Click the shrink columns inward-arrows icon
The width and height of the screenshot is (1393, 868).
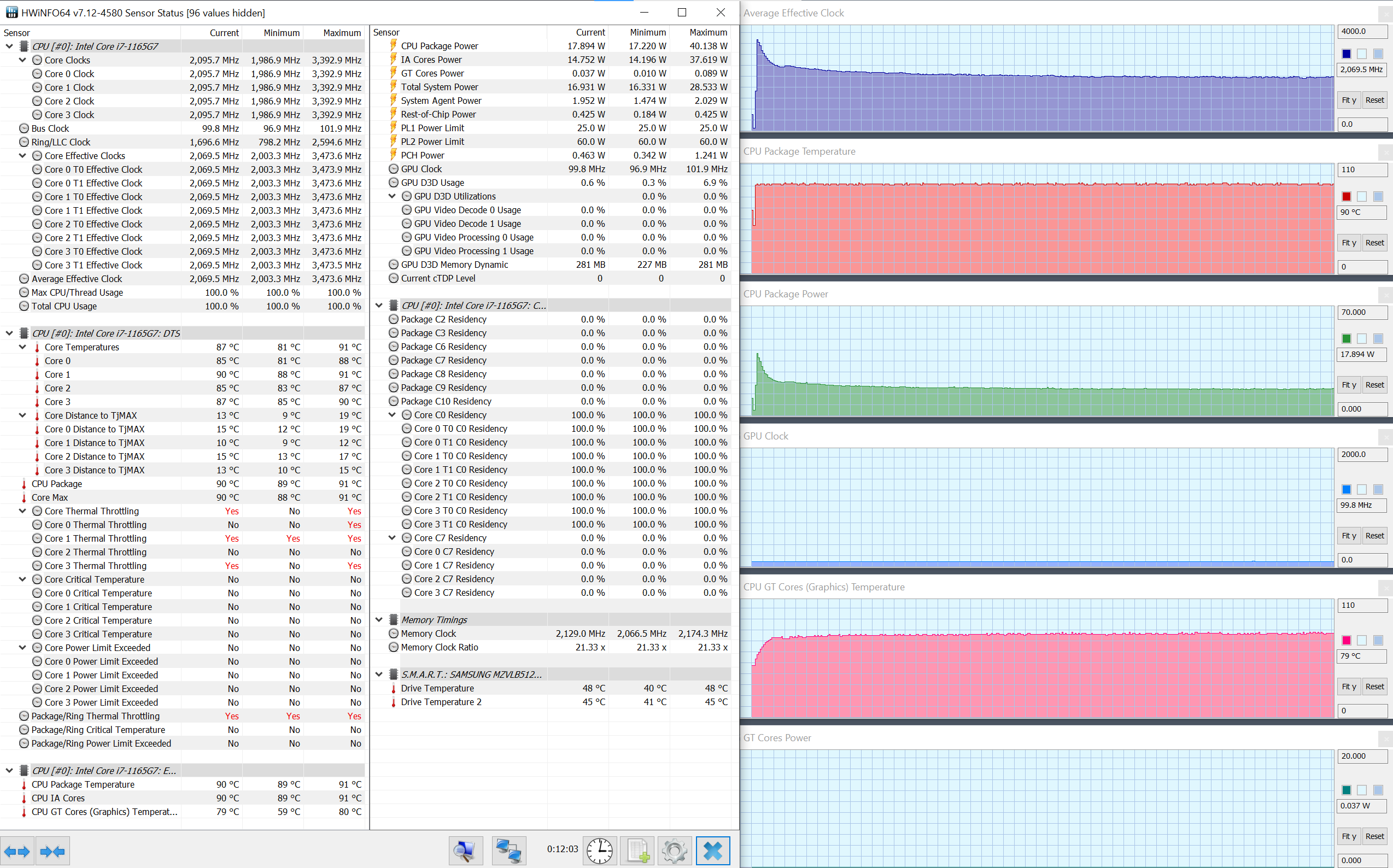(52, 851)
